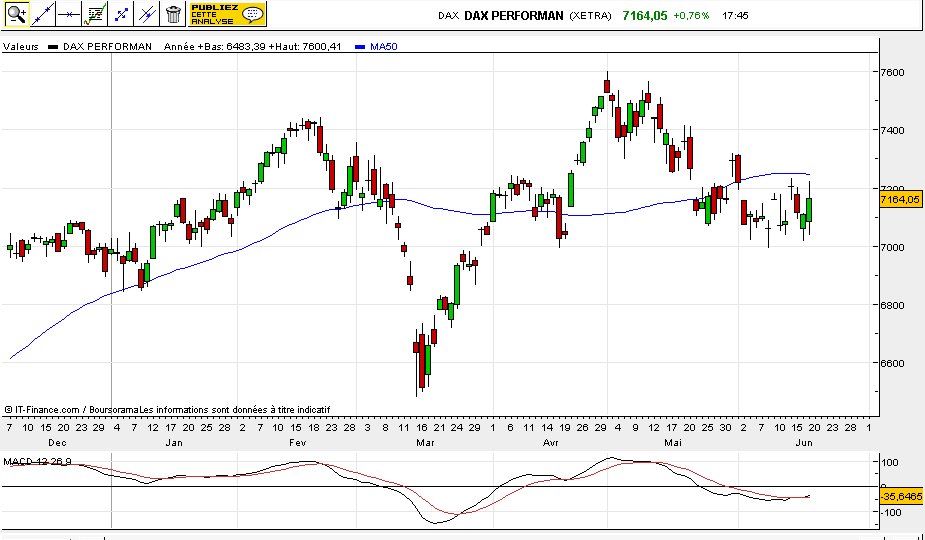Select the trend line drawing tool
The height and width of the screenshot is (540, 925).
click(43, 14)
